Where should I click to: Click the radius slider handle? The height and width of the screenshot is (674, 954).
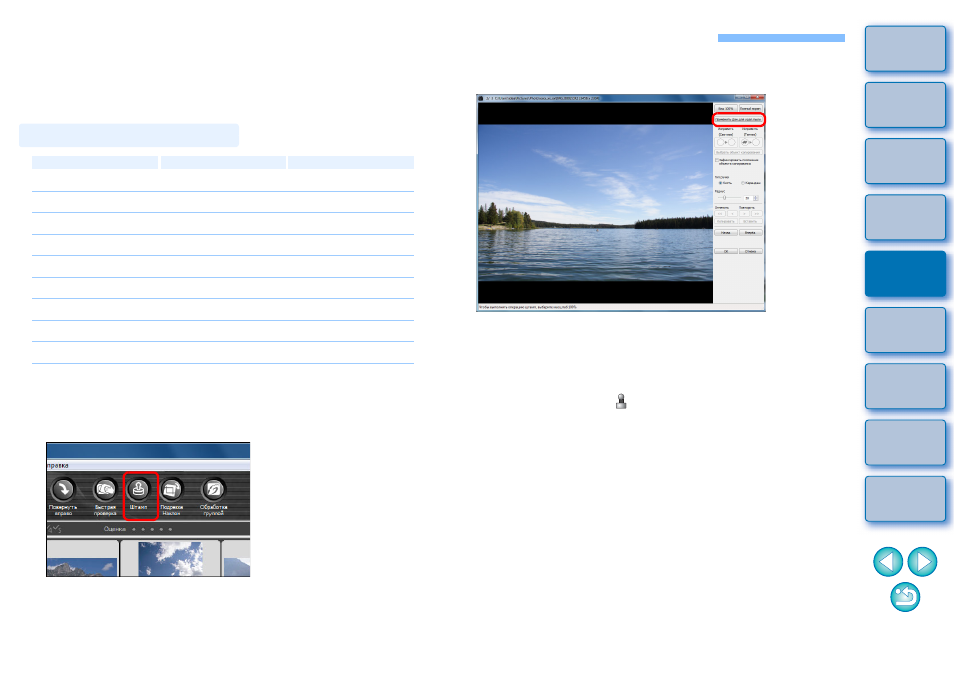click(x=725, y=198)
